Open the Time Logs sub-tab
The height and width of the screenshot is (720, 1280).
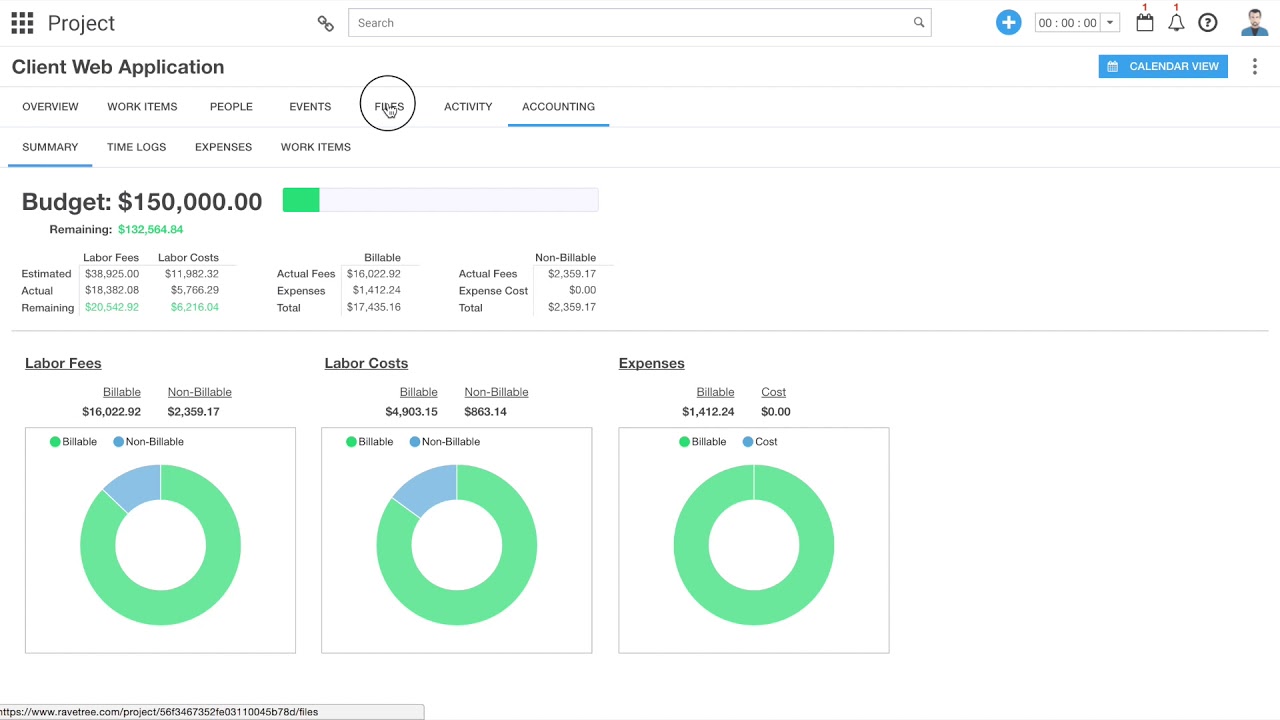pos(136,147)
